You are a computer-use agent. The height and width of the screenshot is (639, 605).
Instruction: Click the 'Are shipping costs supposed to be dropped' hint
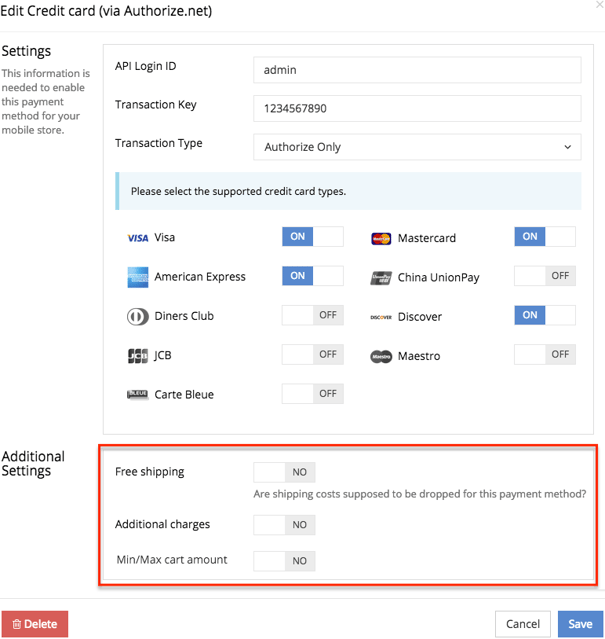pyautogui.click(x=420, y=494)
